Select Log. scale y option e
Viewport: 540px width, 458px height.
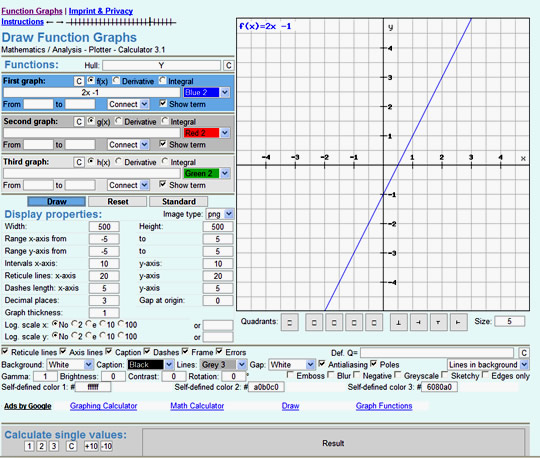click(89, 335)
